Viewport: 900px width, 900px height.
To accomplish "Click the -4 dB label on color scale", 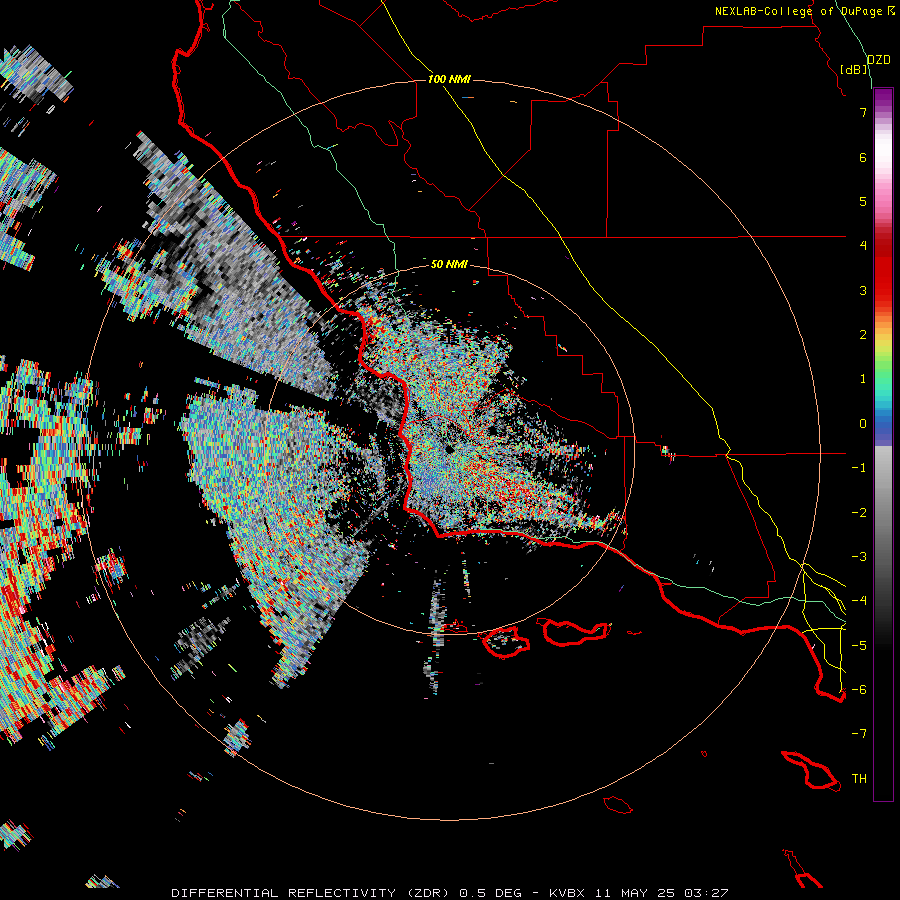I will (x=859, y=601).
